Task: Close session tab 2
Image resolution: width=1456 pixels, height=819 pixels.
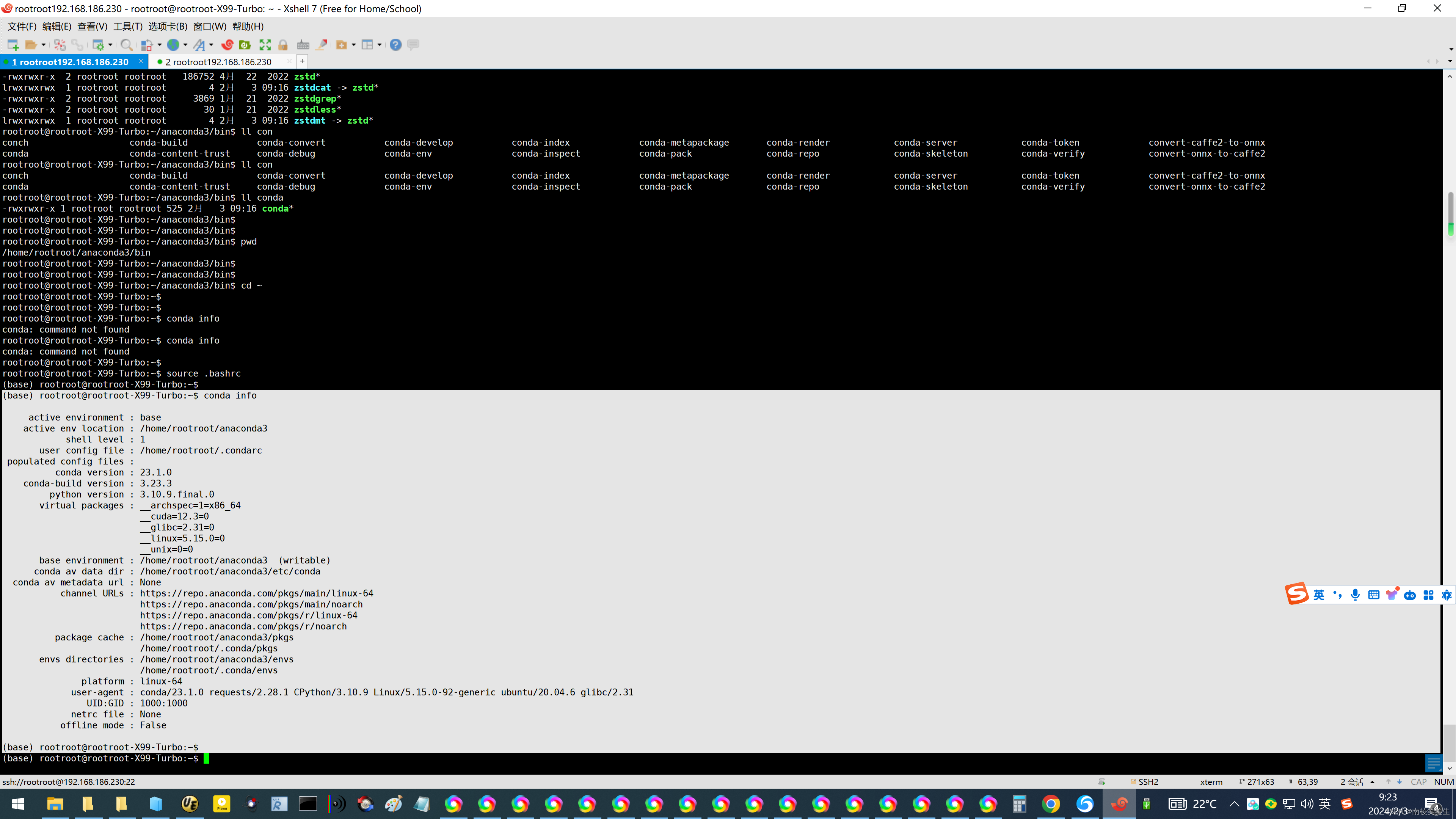Action: click(x=289, y=61)
